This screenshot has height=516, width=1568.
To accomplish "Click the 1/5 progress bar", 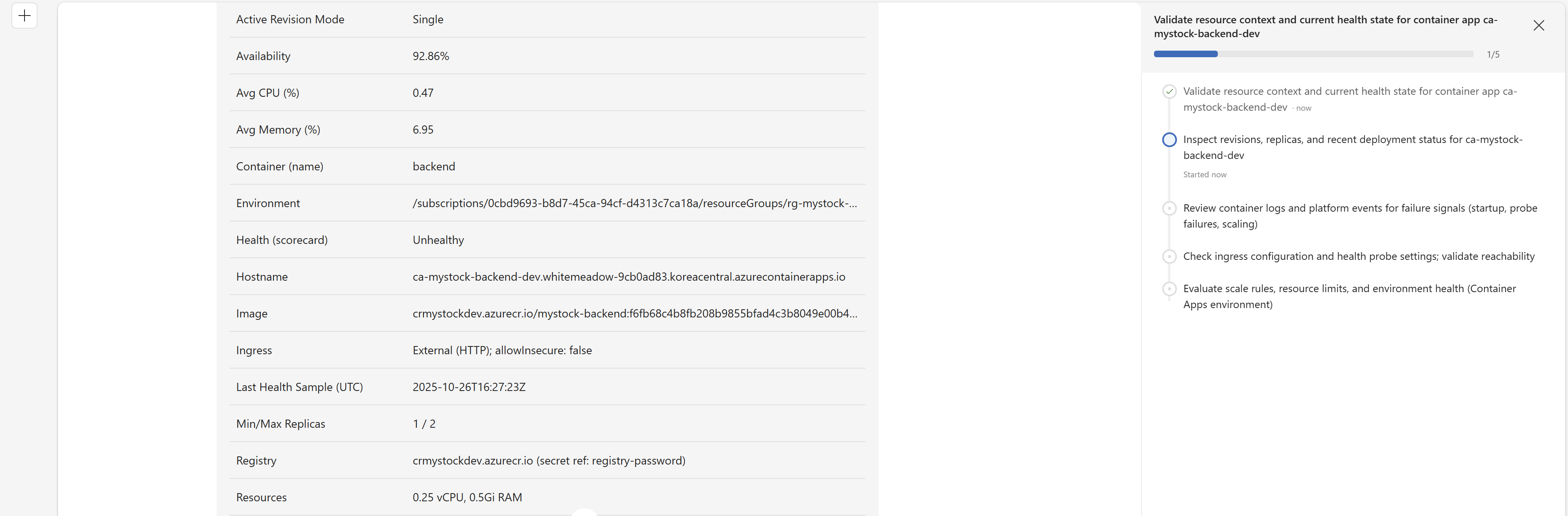I will tap(1313, 54).
